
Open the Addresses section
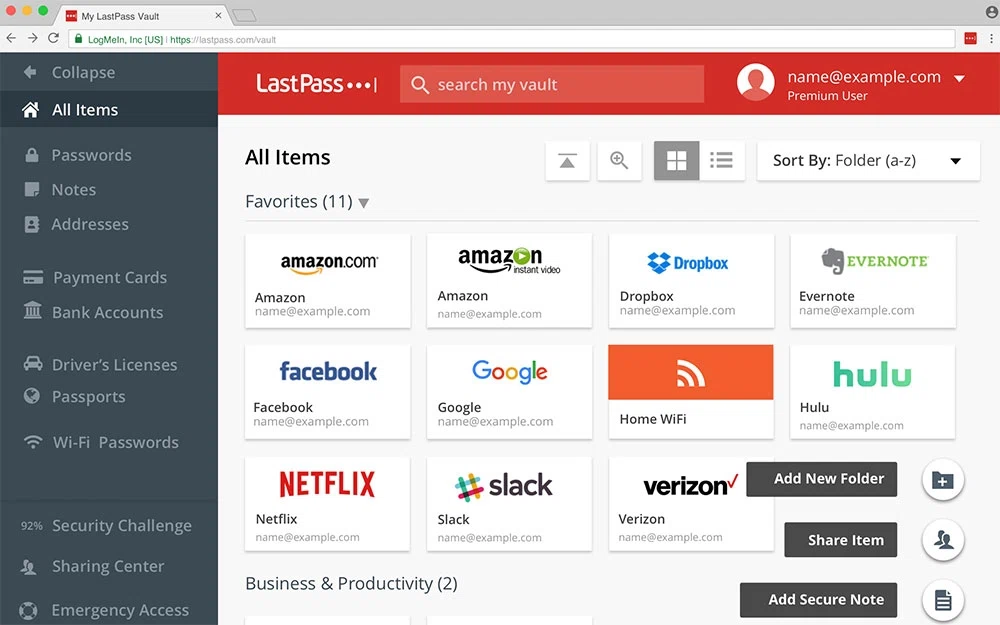point(90,224)
